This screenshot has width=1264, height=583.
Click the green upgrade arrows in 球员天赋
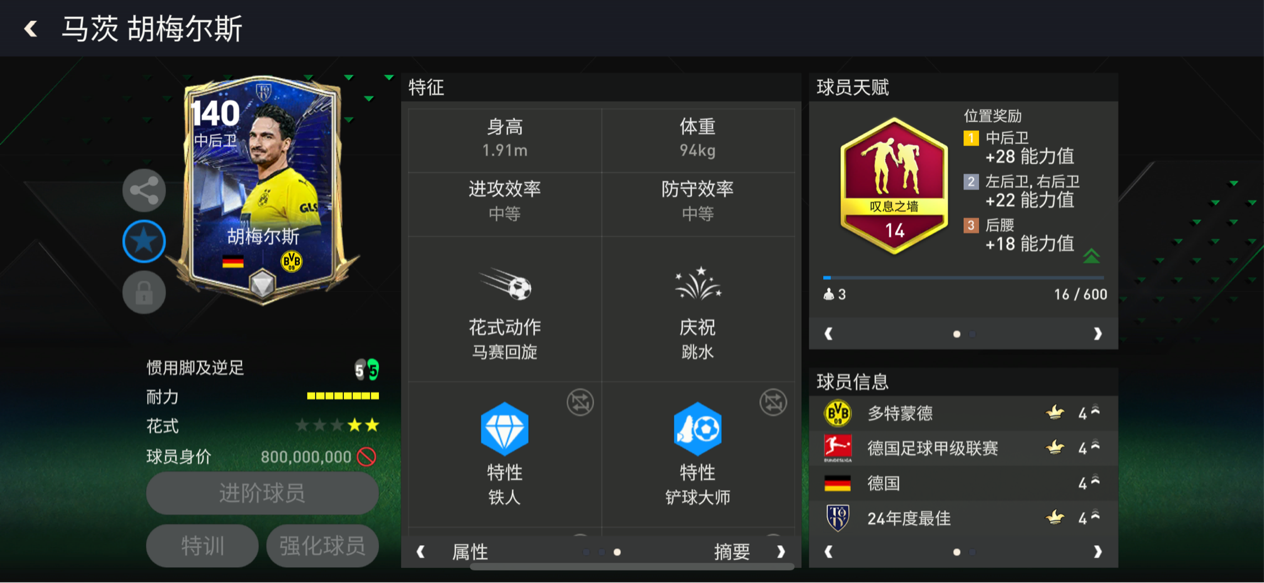1091,256
